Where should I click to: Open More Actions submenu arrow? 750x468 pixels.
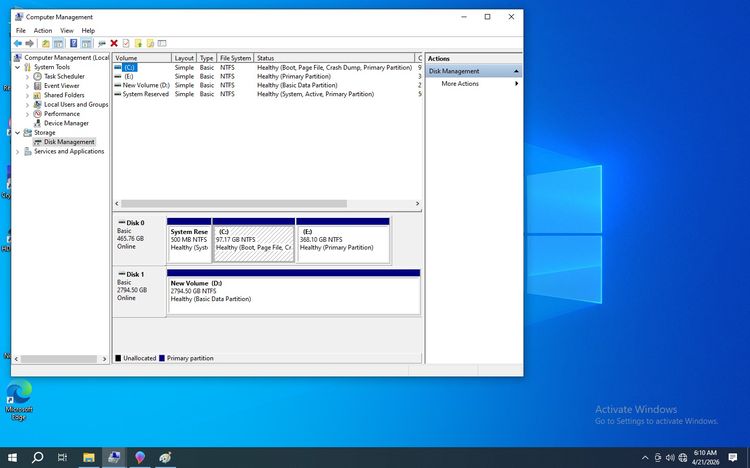tap(516, 84)
